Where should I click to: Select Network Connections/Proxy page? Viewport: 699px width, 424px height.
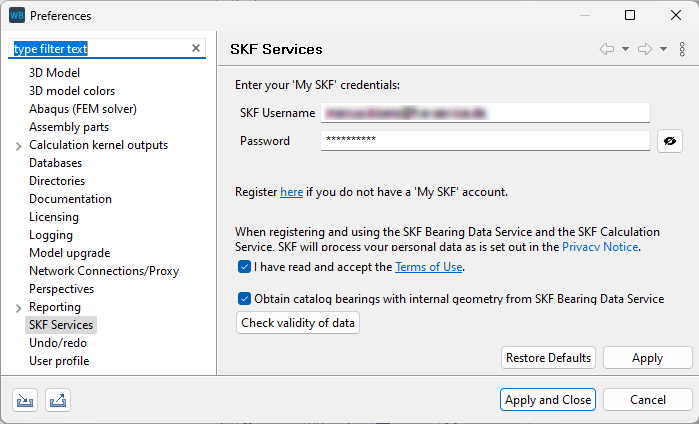104,271
